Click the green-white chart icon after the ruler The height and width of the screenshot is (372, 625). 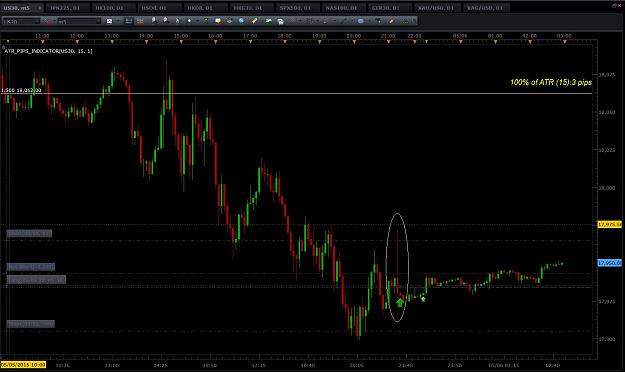tap(269, 21)
